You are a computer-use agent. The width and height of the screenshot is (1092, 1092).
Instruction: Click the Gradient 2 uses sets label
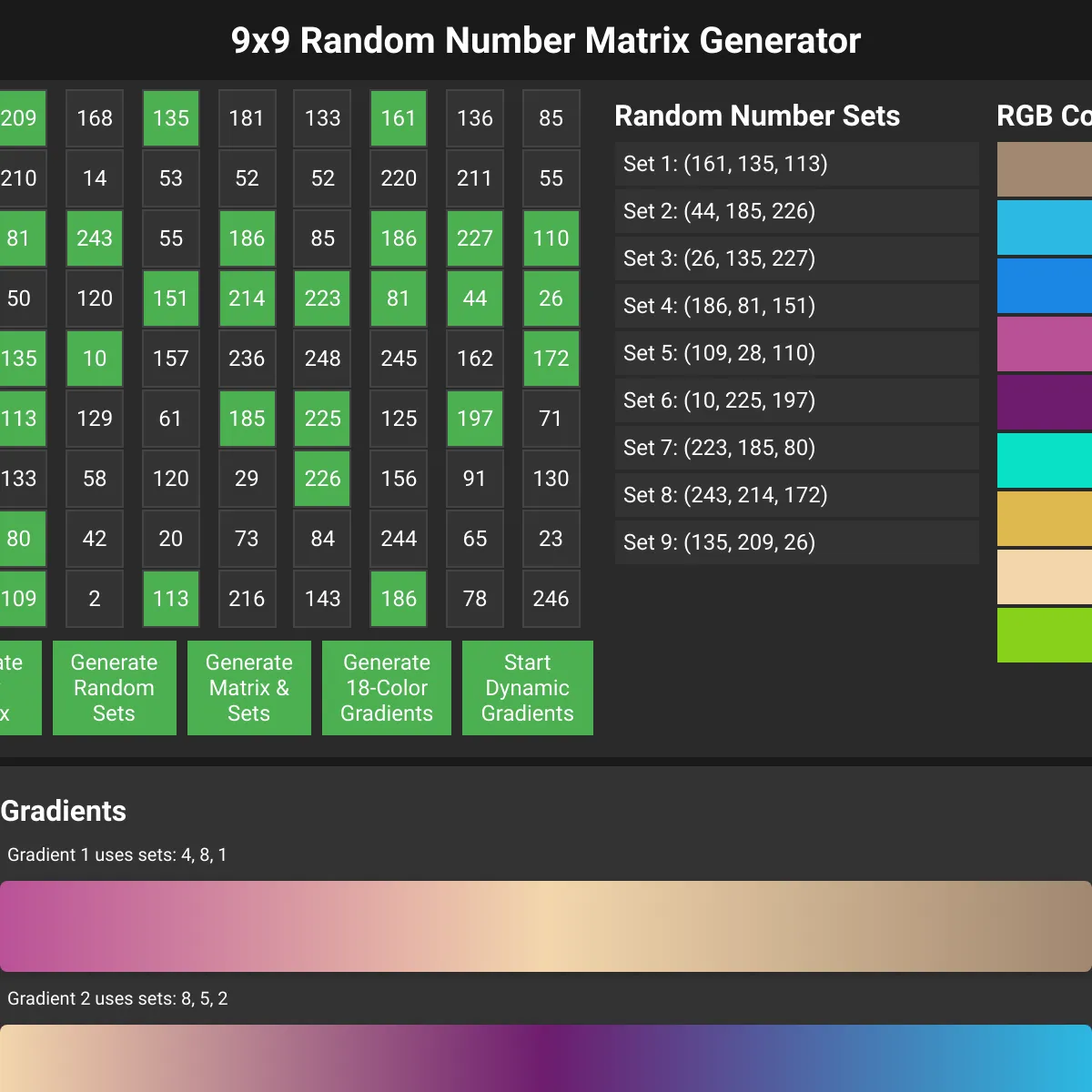coord(117,998)
